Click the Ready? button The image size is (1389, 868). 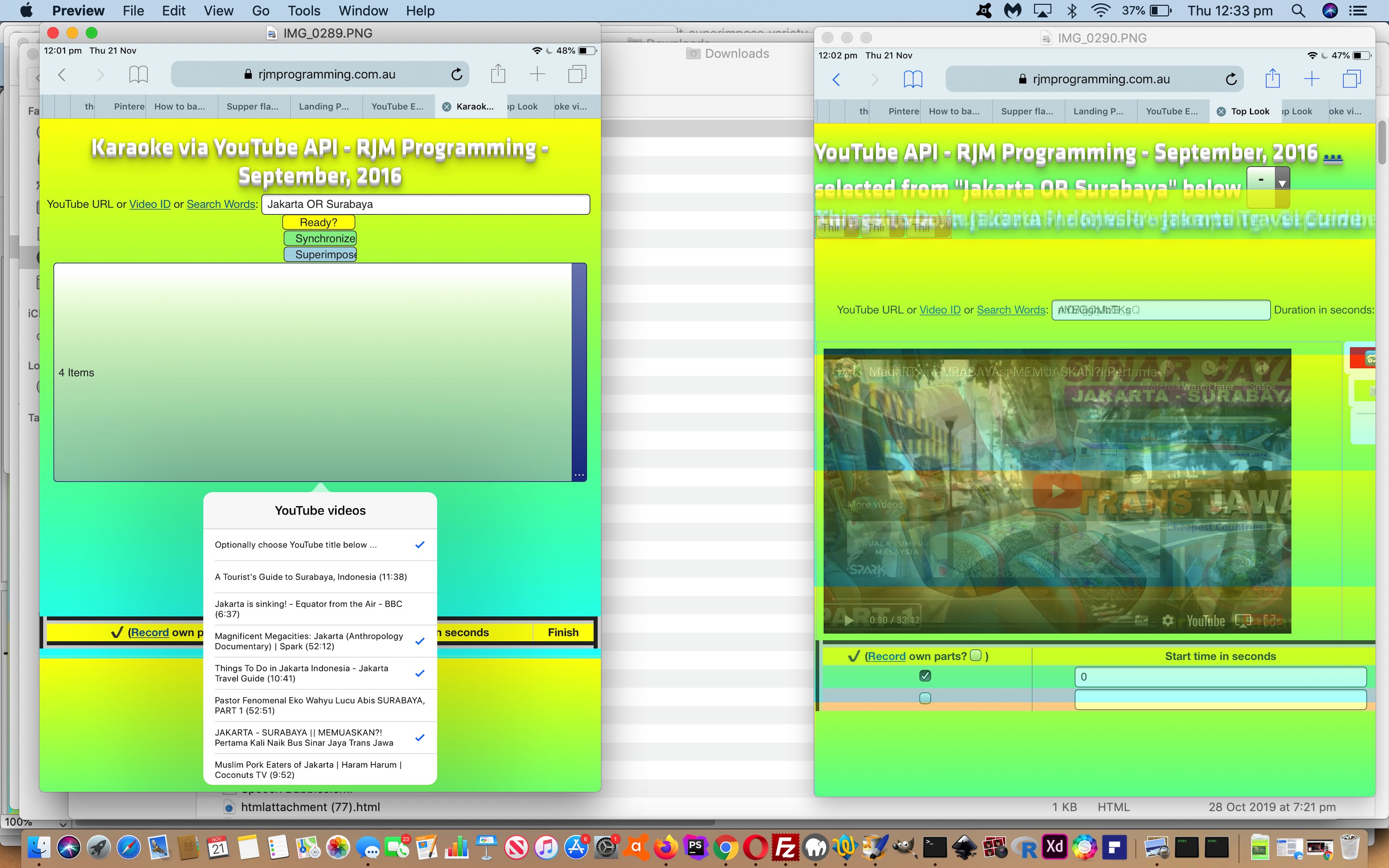click(x=318, y=221)
